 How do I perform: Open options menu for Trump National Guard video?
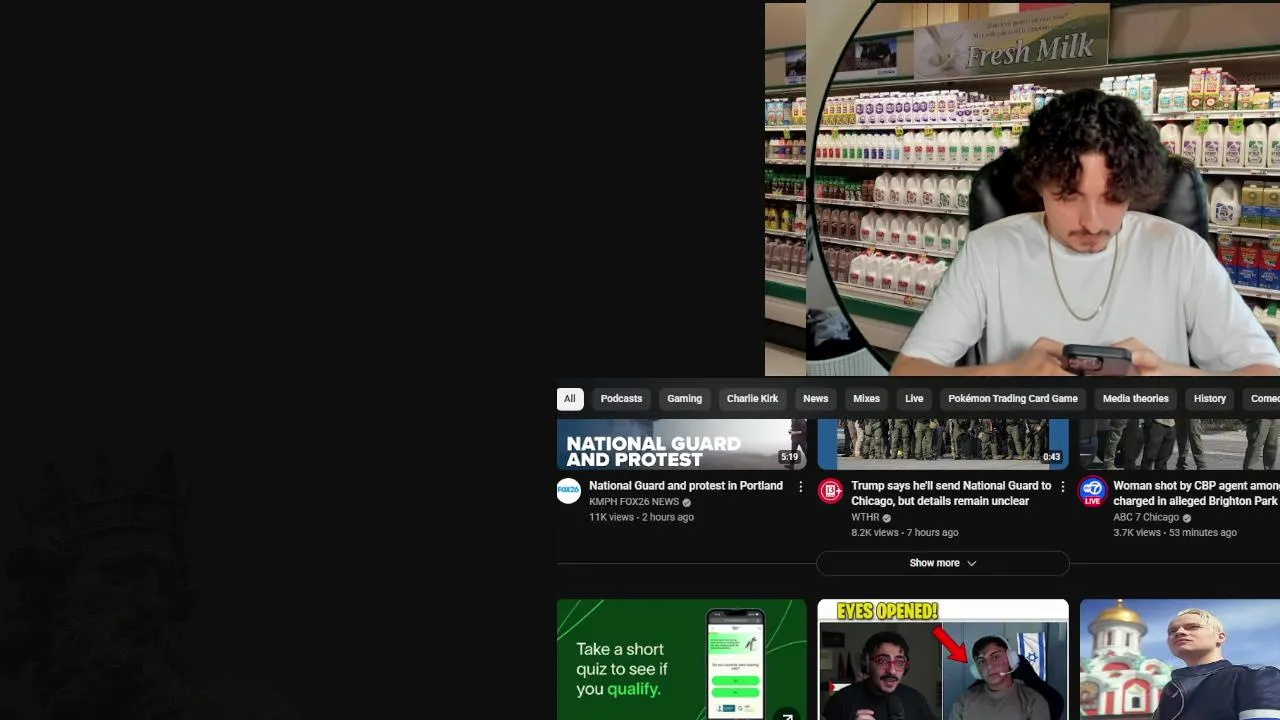(1062, 486)
